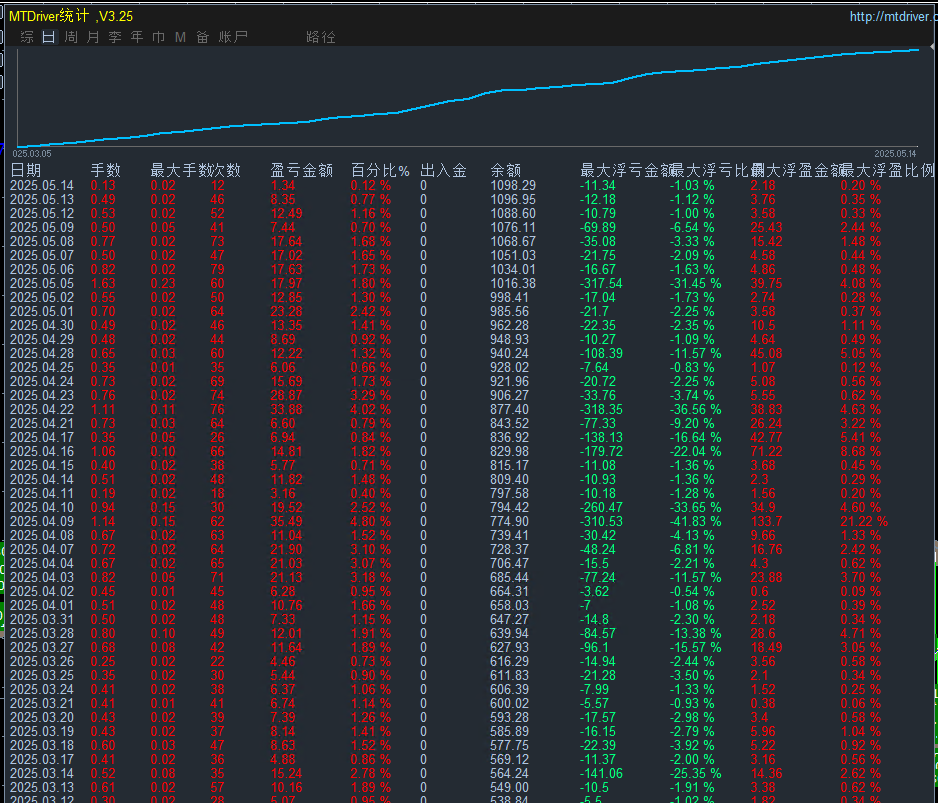Click max floating loss -310.53
This screenshot has width=938, height=803.
click(601, 521)
